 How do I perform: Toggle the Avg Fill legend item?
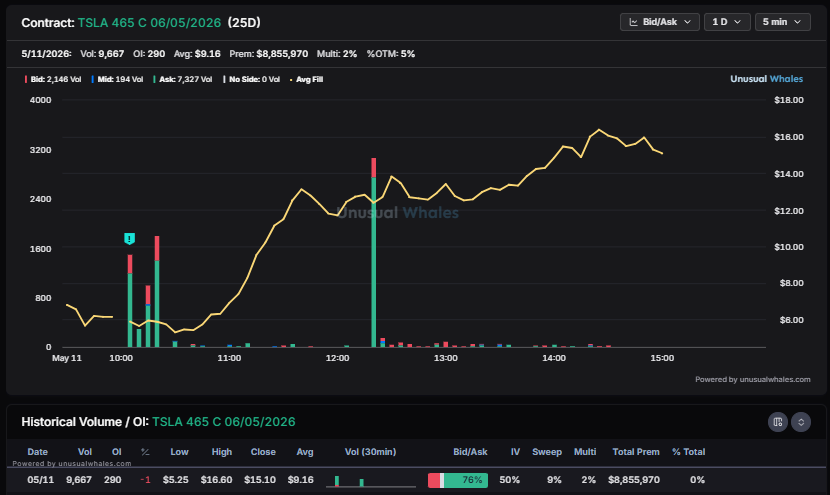point(306,79)
